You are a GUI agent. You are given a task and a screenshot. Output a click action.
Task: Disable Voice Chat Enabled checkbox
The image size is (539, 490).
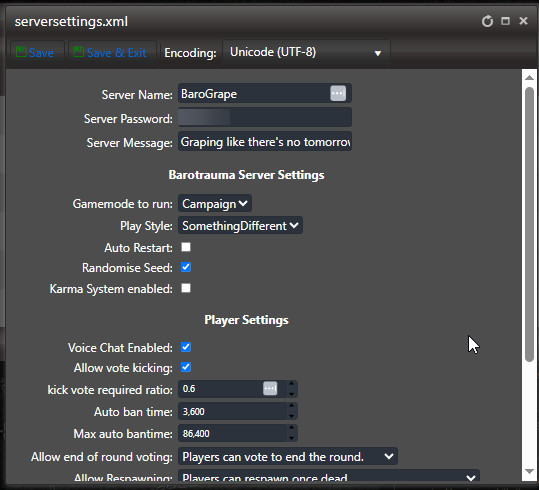pos(186,347)
